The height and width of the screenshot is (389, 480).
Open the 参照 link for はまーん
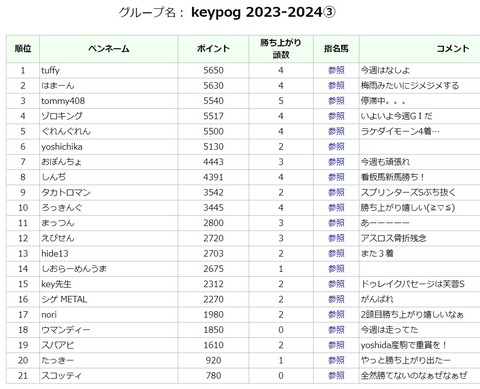[x=336, y=86]
